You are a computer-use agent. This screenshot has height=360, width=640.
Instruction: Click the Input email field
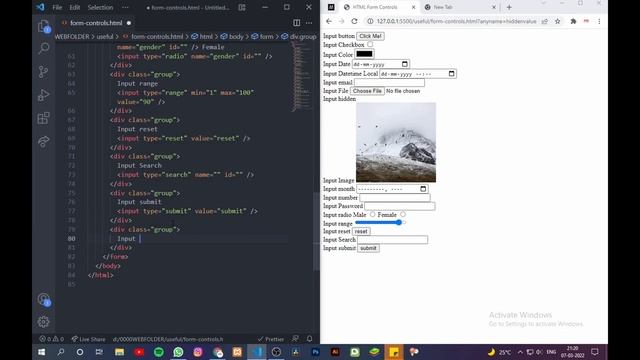tap(389, 82)
